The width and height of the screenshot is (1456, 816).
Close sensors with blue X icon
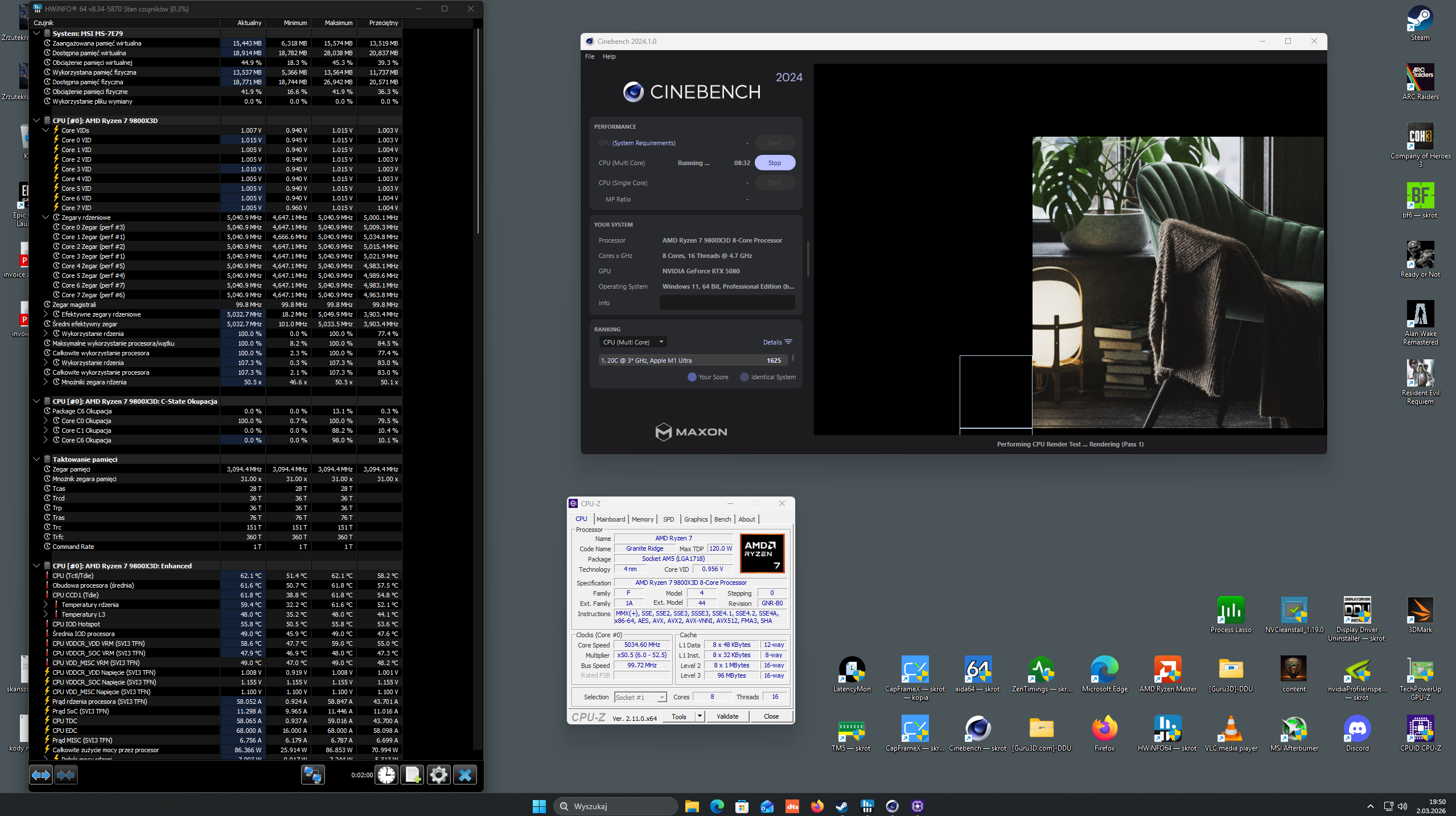pyautogui.click(x=465, y=775)
